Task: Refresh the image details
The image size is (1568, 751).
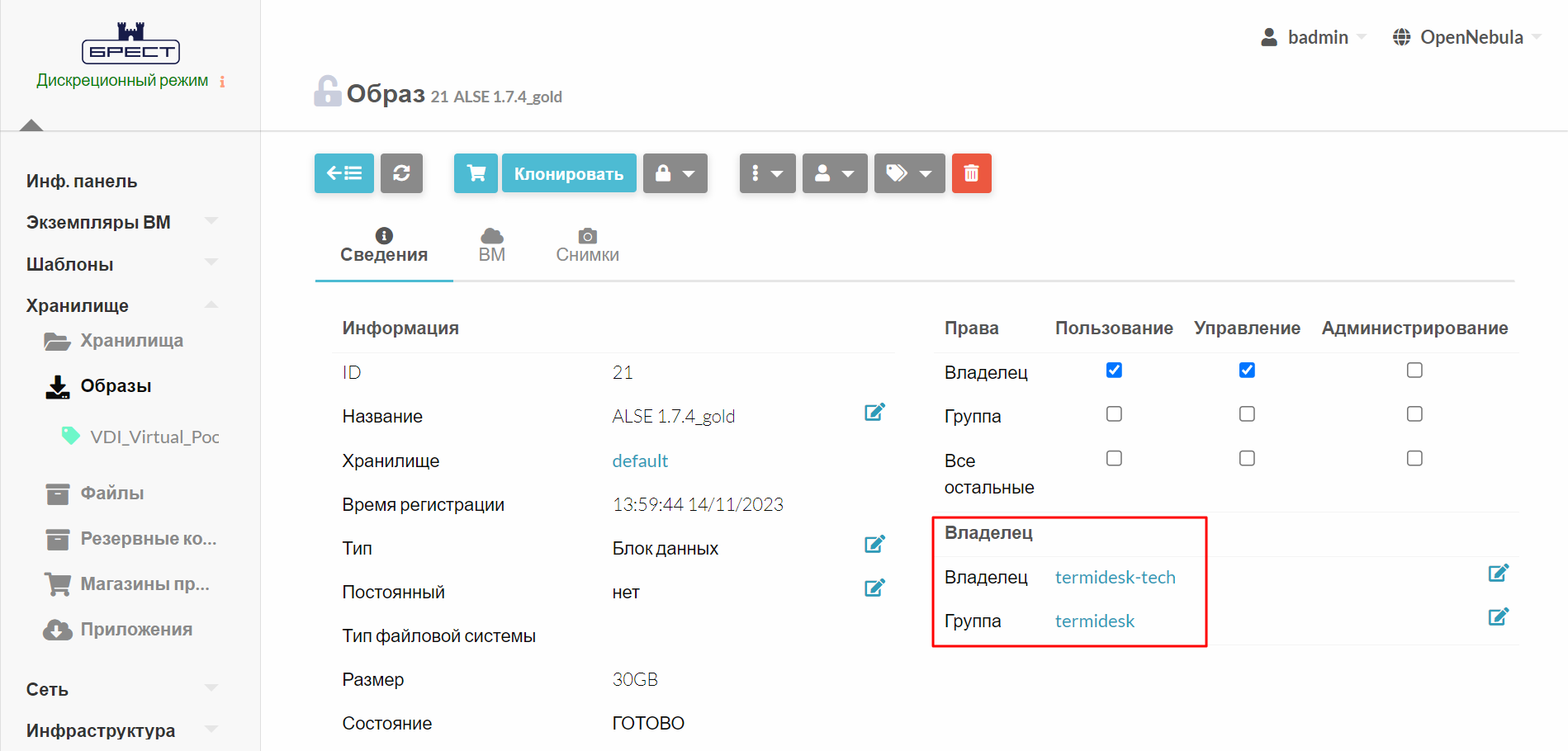Action: [x=401, y=173]
